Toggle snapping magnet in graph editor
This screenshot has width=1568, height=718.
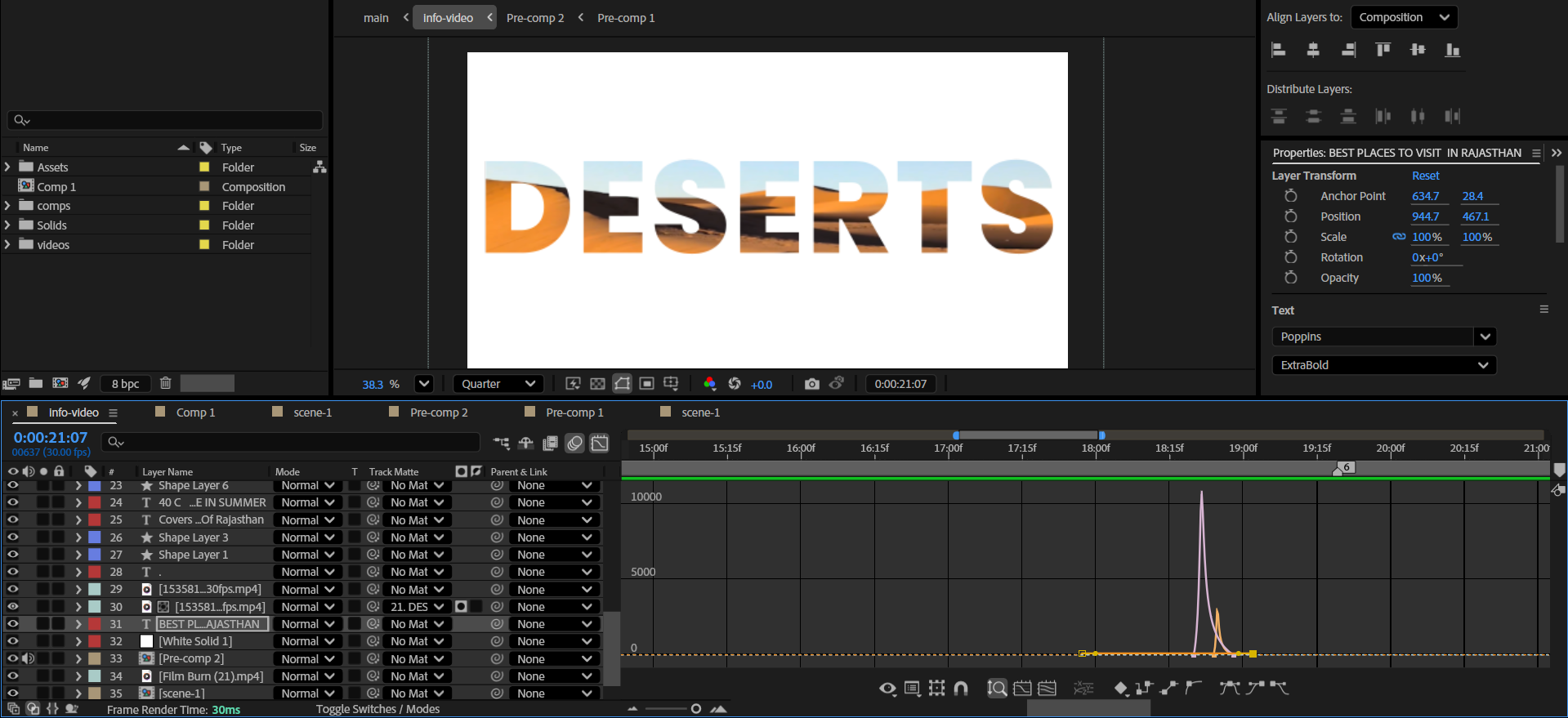[x=961, y=689]
